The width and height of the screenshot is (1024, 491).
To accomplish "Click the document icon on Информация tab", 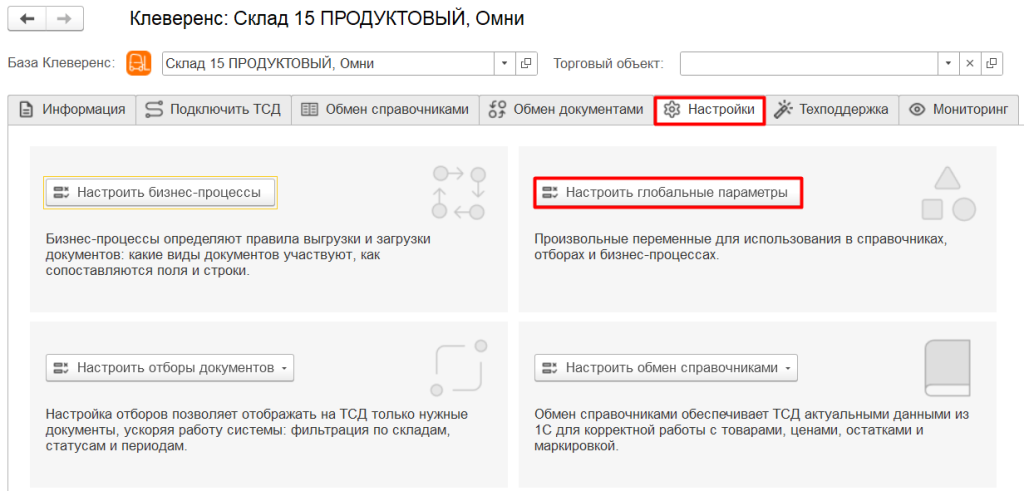I will click(x=26, y=110).
